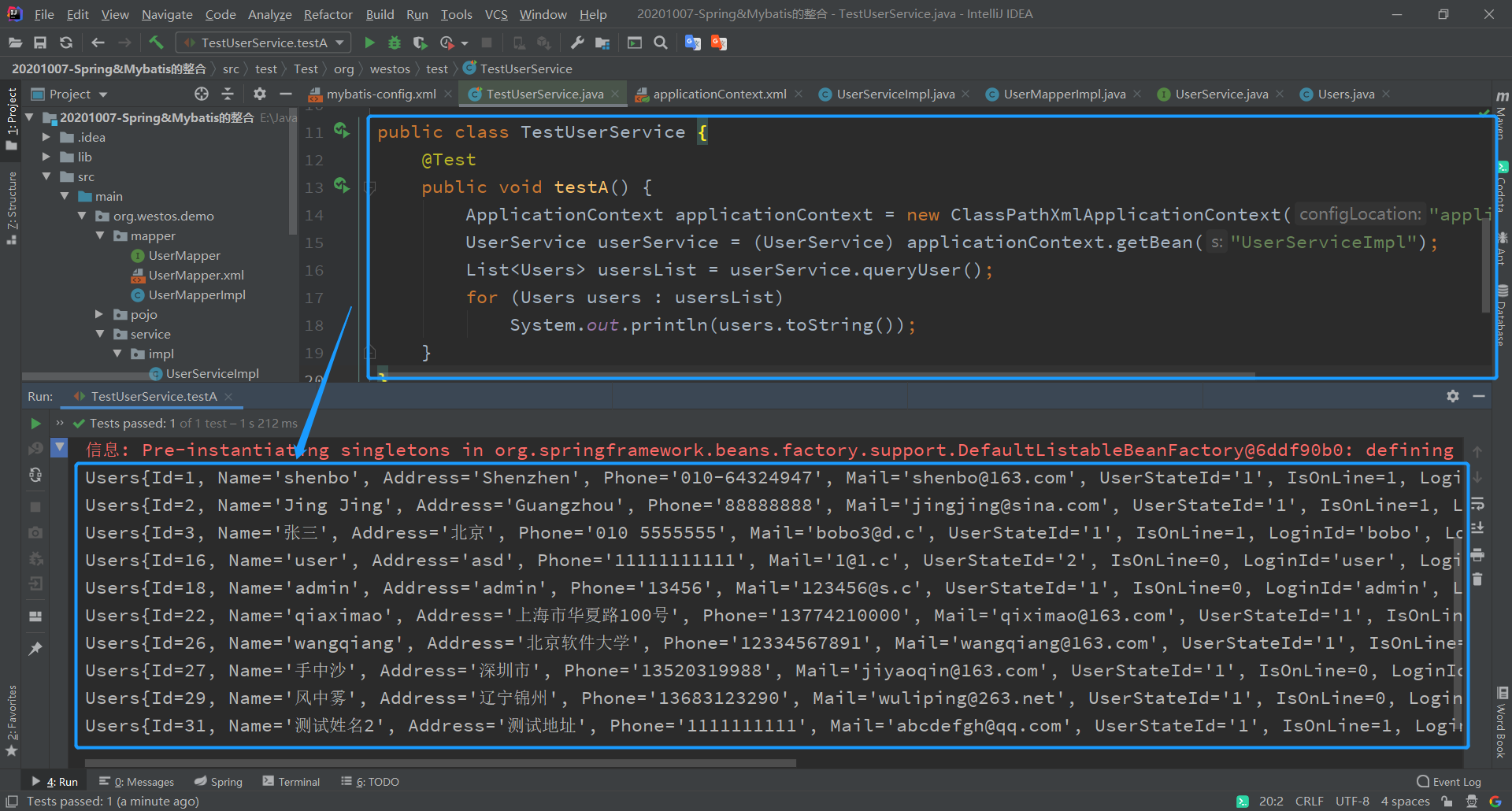Image resolution: width=1512 pixels, height=811 pixels.
Task: Collapse the mapper package node
Action: click(x=99, y=235)
